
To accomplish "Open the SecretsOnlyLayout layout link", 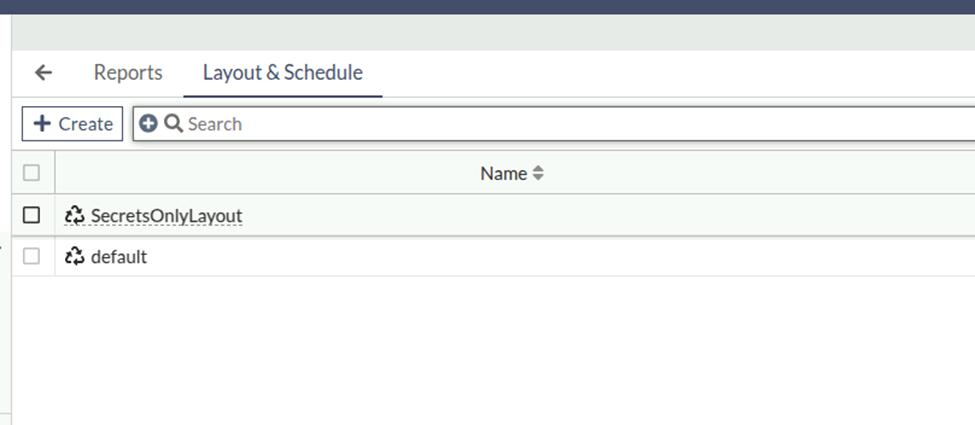I will [x=167, y=216].
